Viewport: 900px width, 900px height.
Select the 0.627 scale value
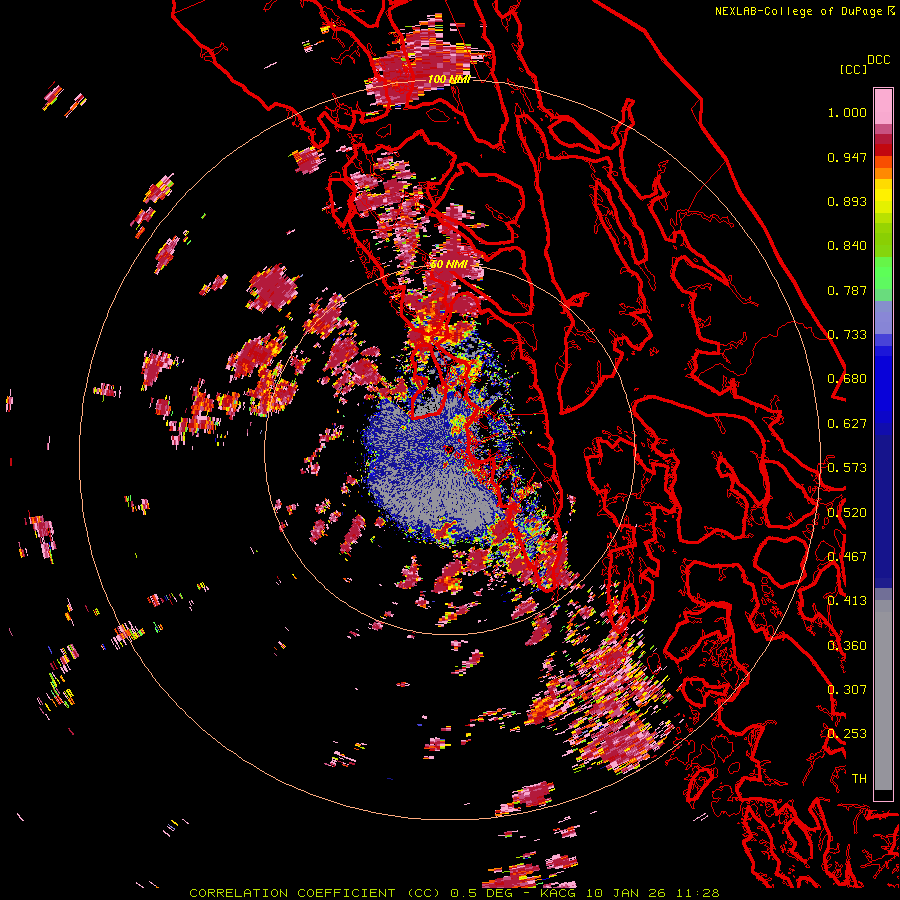point(847,424)
